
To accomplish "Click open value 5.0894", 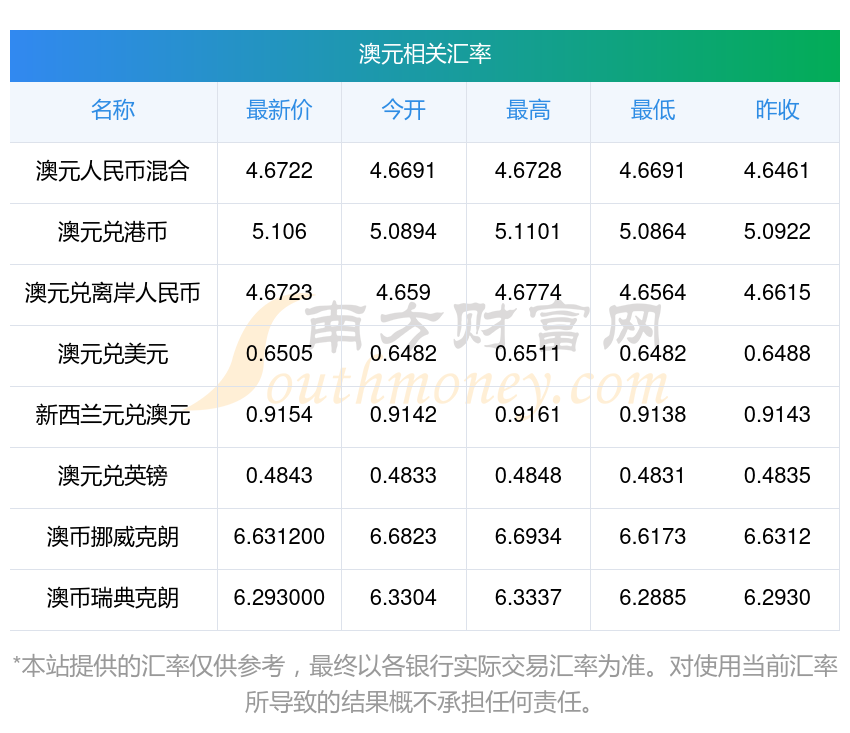I will pyautogui.click(x=403, y=232).
